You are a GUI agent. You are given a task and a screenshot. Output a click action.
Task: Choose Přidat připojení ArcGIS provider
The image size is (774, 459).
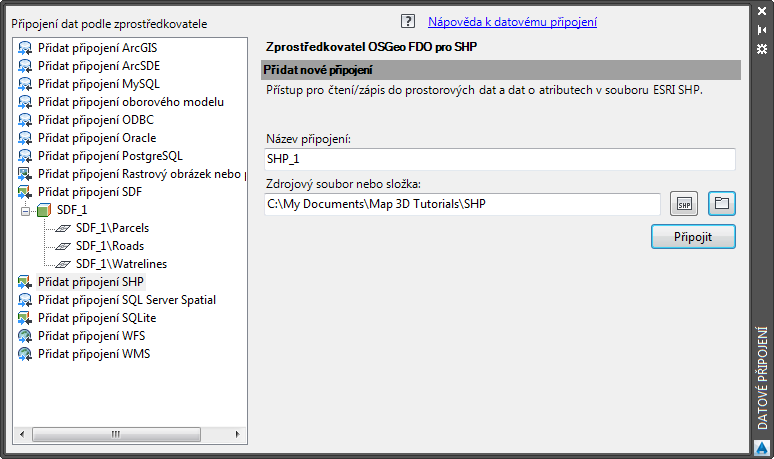(97, 48)
